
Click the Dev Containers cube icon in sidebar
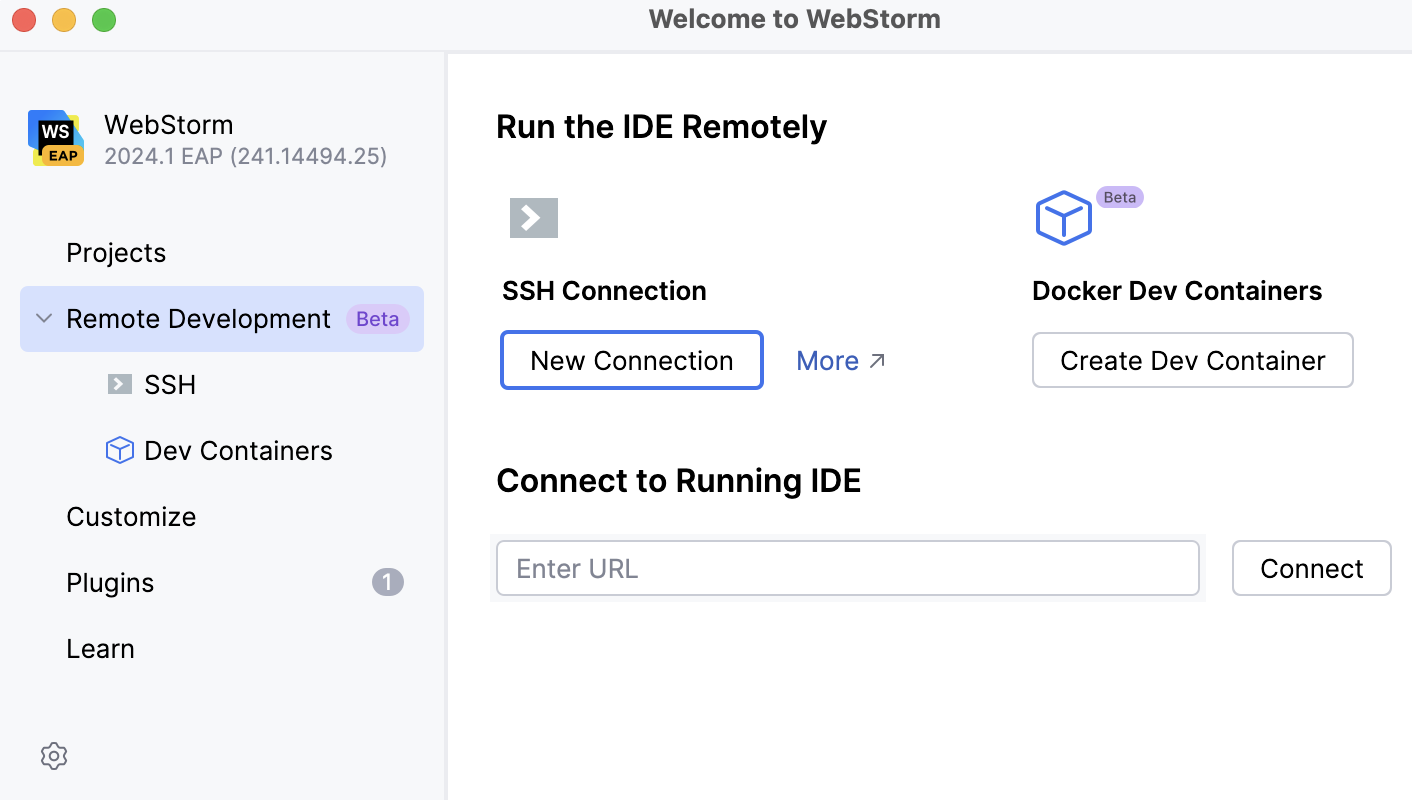point(119,450)
